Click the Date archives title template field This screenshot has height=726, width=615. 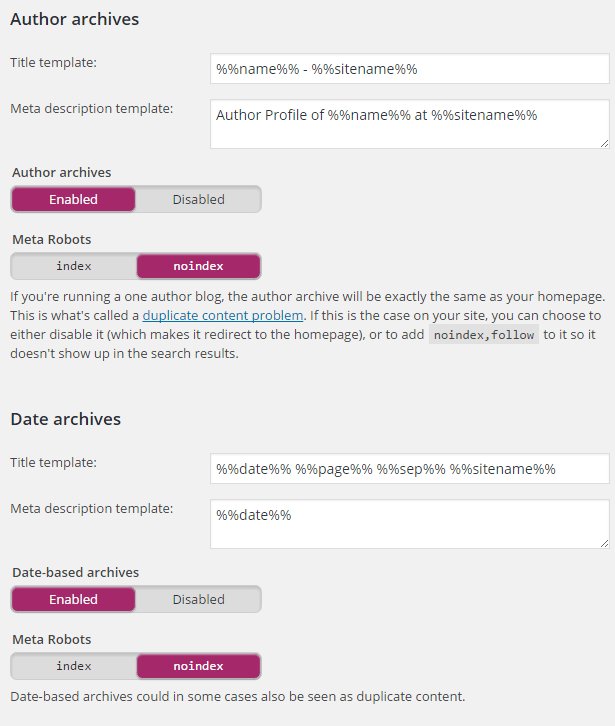410,469
